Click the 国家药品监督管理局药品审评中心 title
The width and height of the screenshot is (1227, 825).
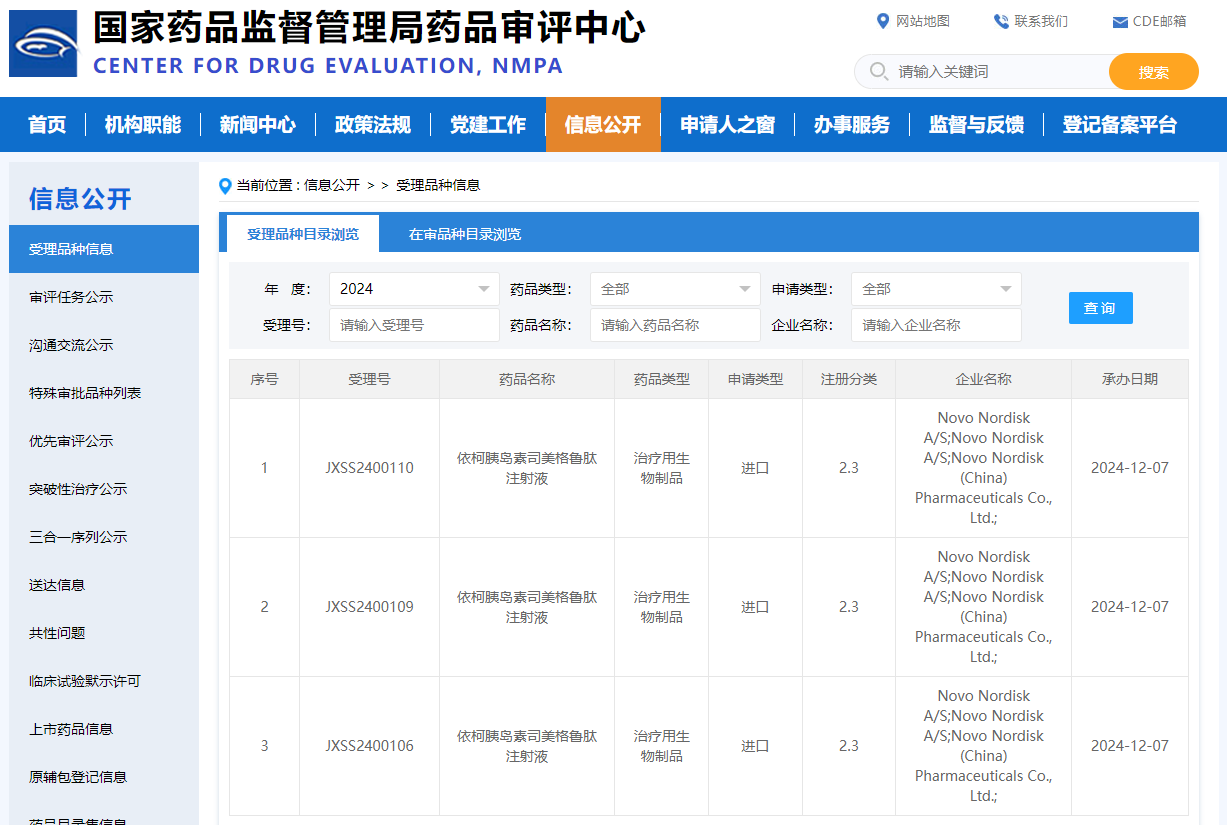point(369,28)
